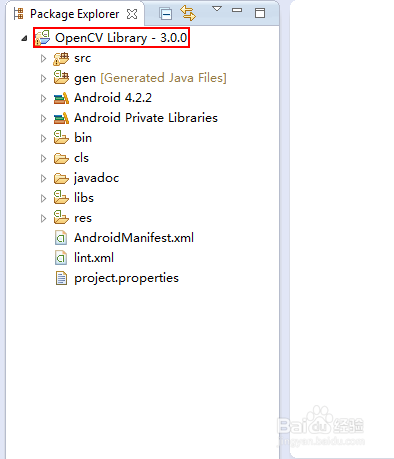Click the src package folder icon
This screenshot has height=459, width=394.
[x=61, y=58]
